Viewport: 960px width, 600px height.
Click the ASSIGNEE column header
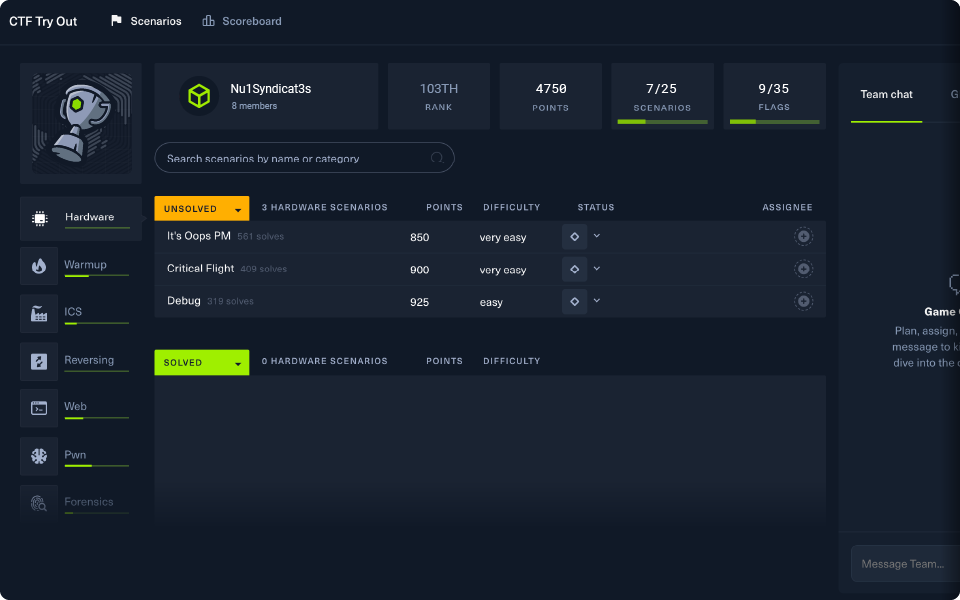click(787, 208)
